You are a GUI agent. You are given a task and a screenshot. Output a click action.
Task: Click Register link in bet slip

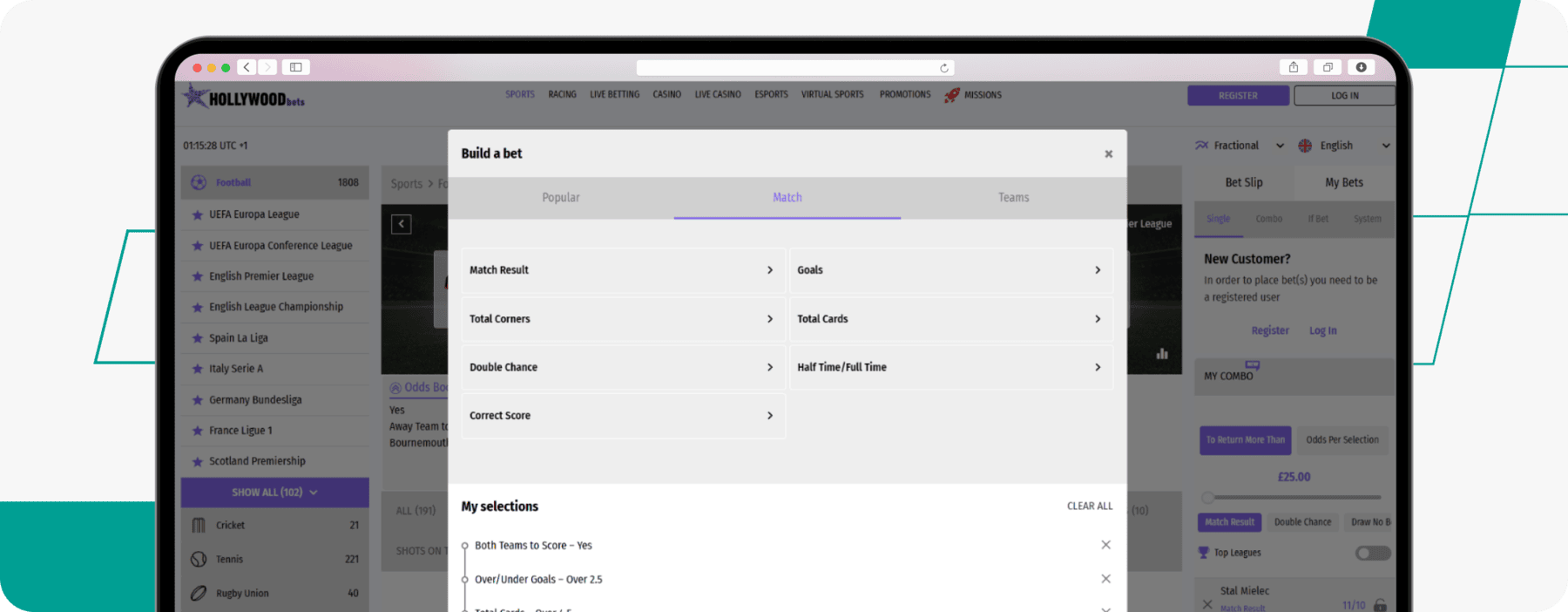(x=1270, y=330)
